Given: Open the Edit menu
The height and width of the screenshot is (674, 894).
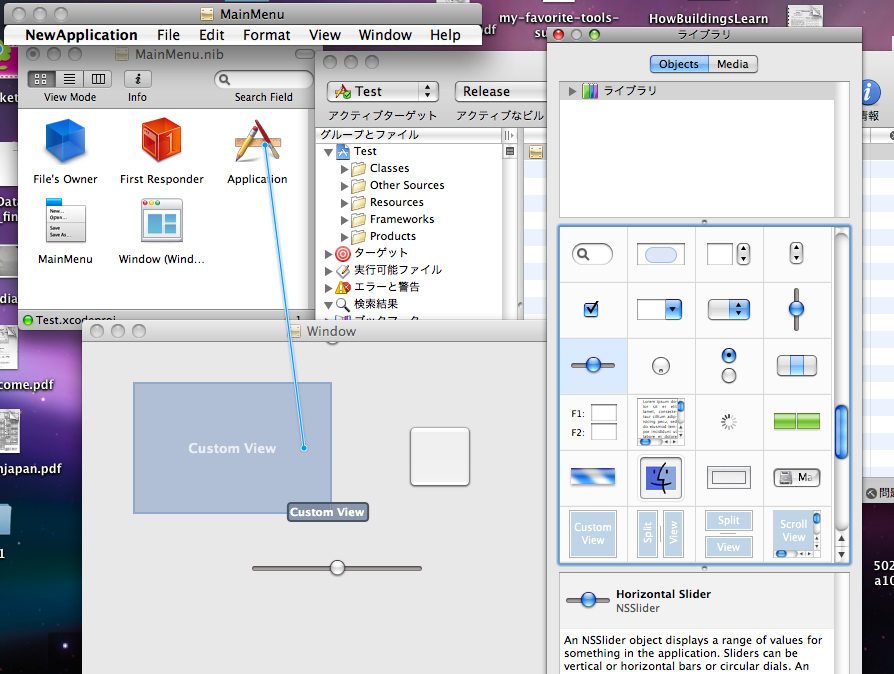Looking at the screenshot, I should (x=212, y=35).
